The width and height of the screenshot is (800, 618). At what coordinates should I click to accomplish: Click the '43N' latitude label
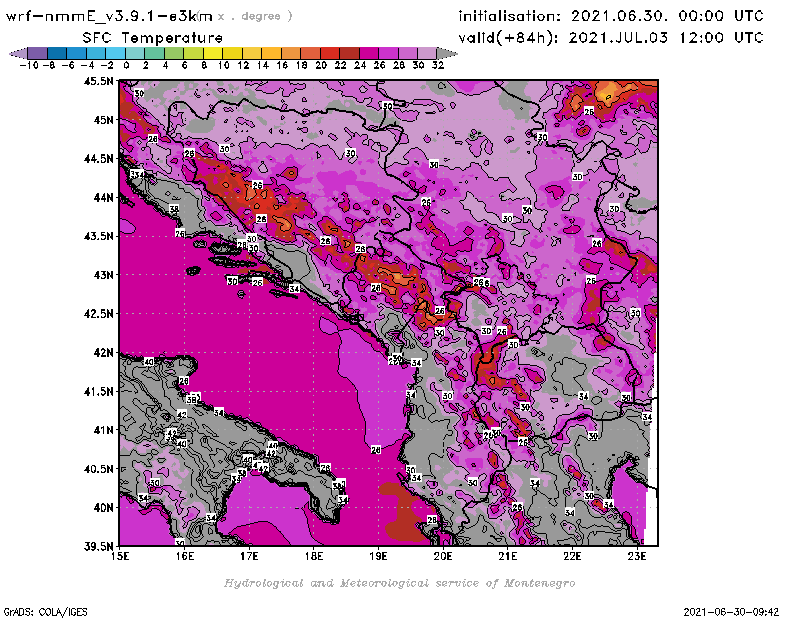click(103, 275)
